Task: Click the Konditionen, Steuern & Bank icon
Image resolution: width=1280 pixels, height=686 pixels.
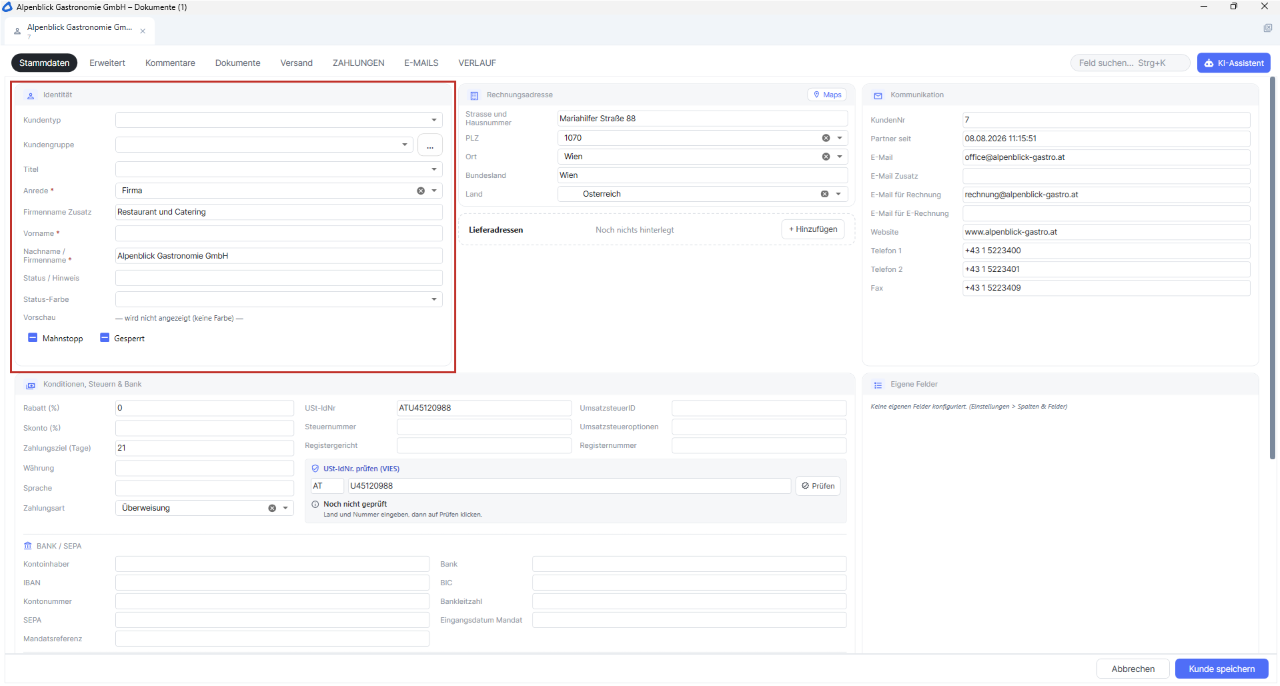Action: 30,384
